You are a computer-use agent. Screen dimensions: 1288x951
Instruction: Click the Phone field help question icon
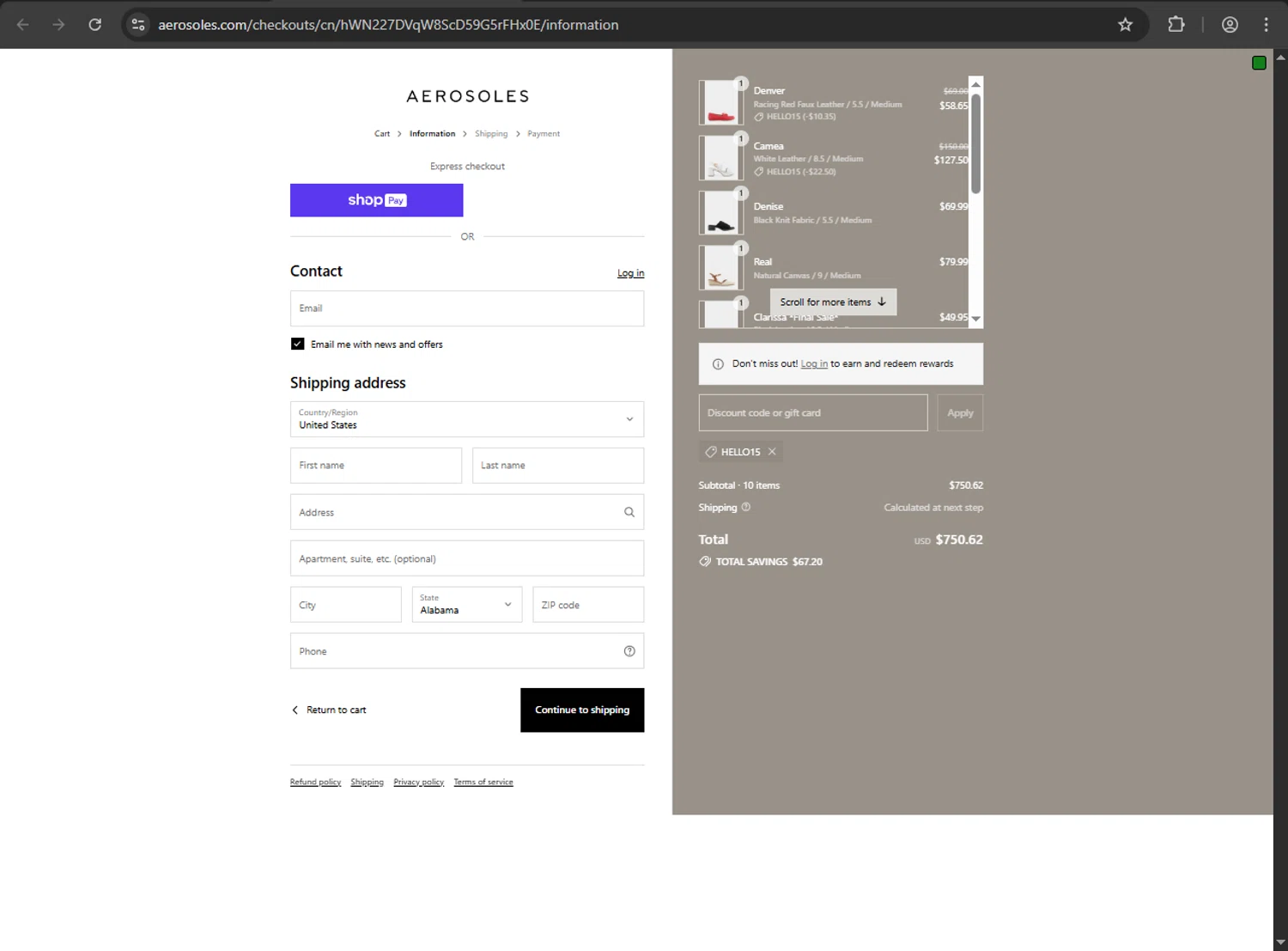[x=629, y=651]
